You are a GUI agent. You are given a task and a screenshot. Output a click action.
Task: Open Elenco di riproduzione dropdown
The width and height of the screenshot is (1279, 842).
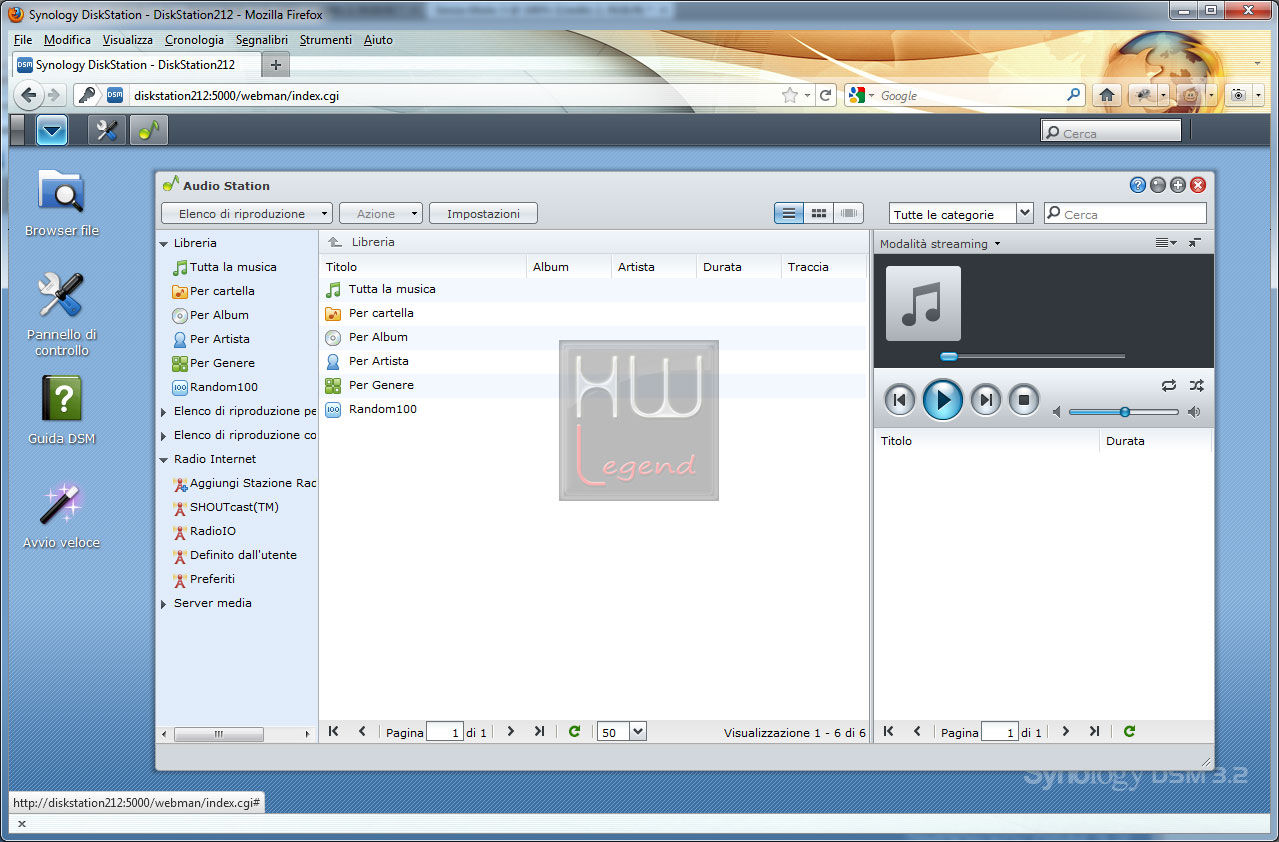(x=247, y=213)
